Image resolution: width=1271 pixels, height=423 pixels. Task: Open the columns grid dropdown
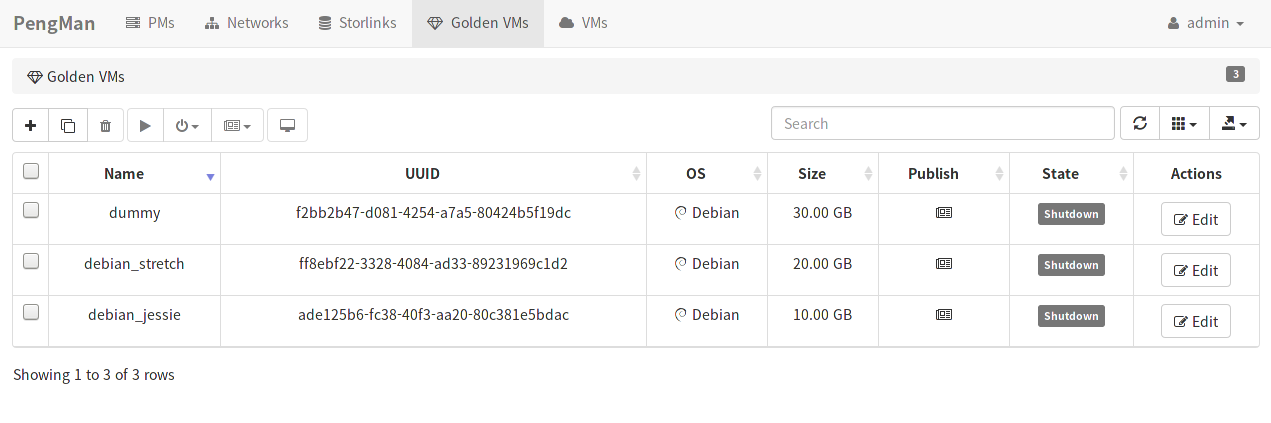click(1184, 124)
